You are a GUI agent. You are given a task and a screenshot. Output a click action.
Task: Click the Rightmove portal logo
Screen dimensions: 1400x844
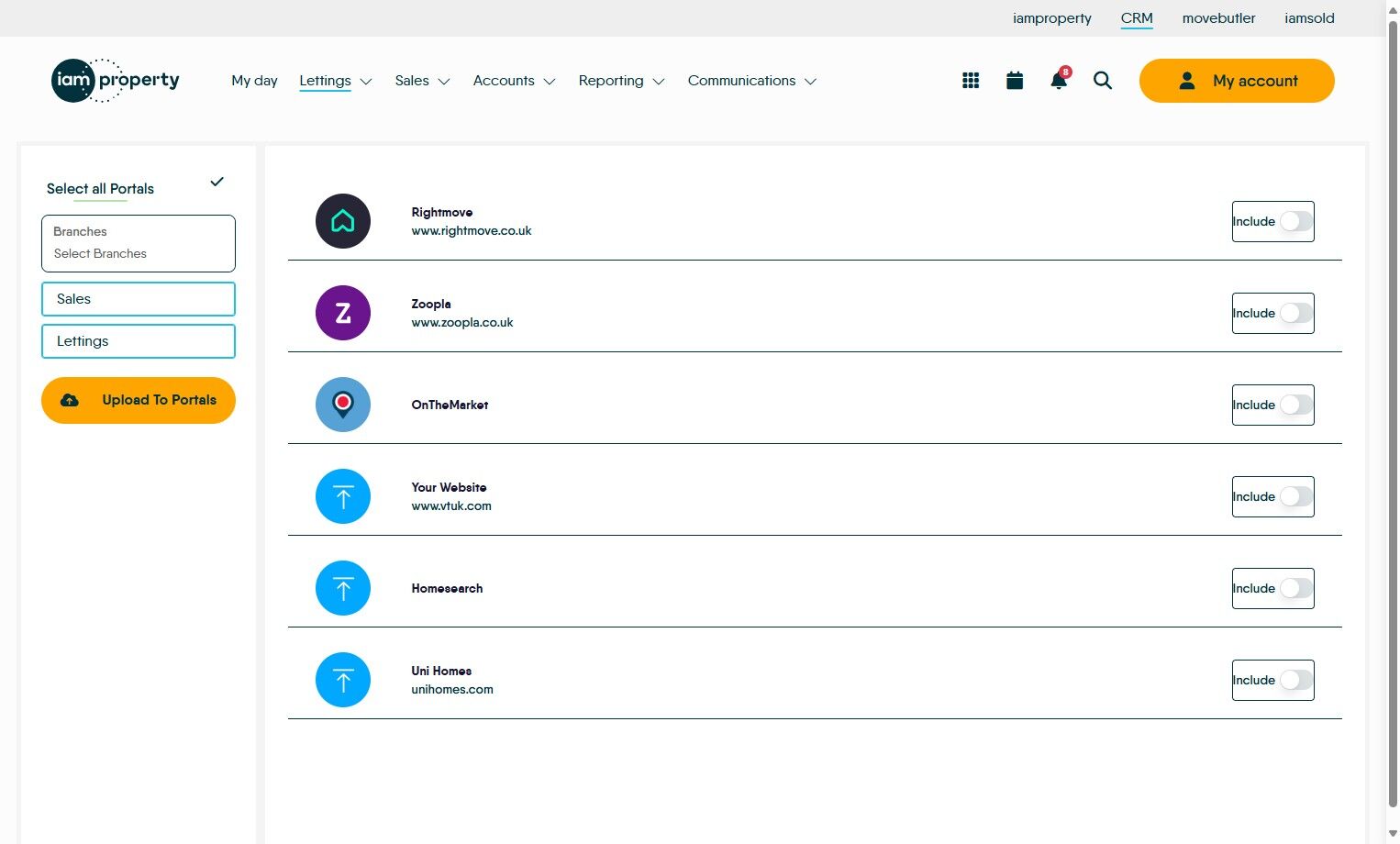tap(343, 221)
